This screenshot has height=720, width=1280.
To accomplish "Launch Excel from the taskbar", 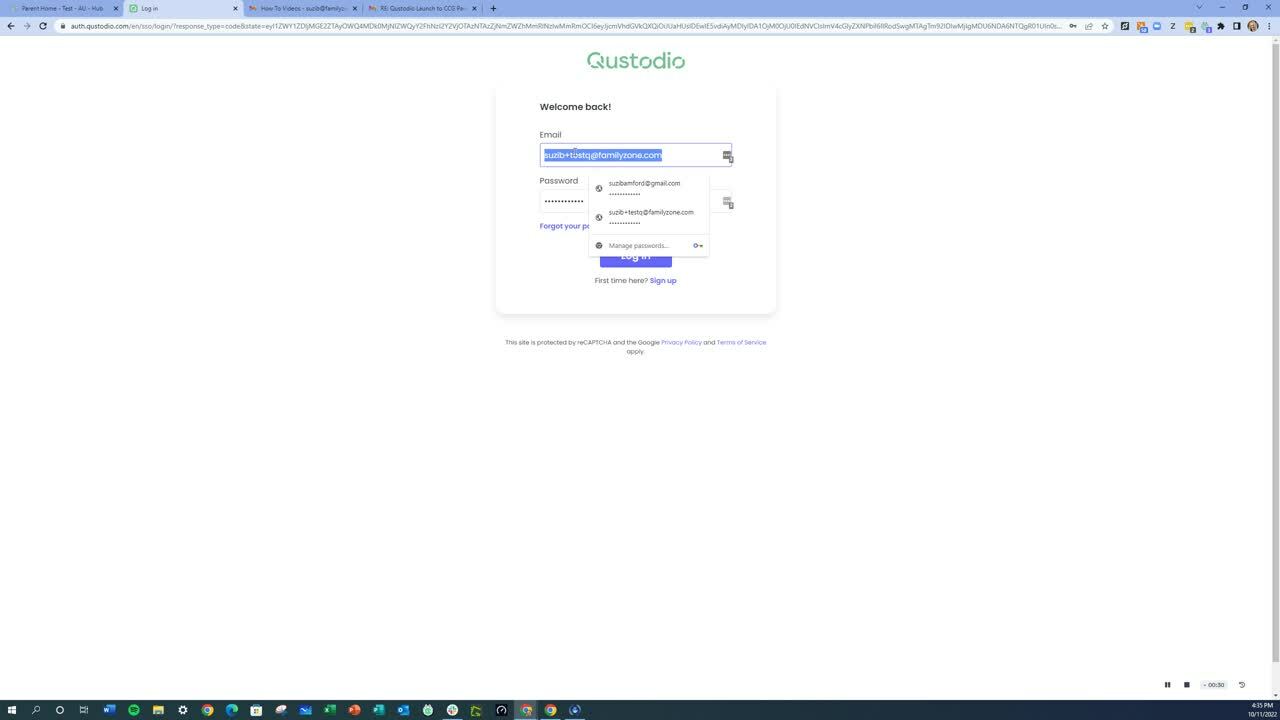I will tap(329, 710).
